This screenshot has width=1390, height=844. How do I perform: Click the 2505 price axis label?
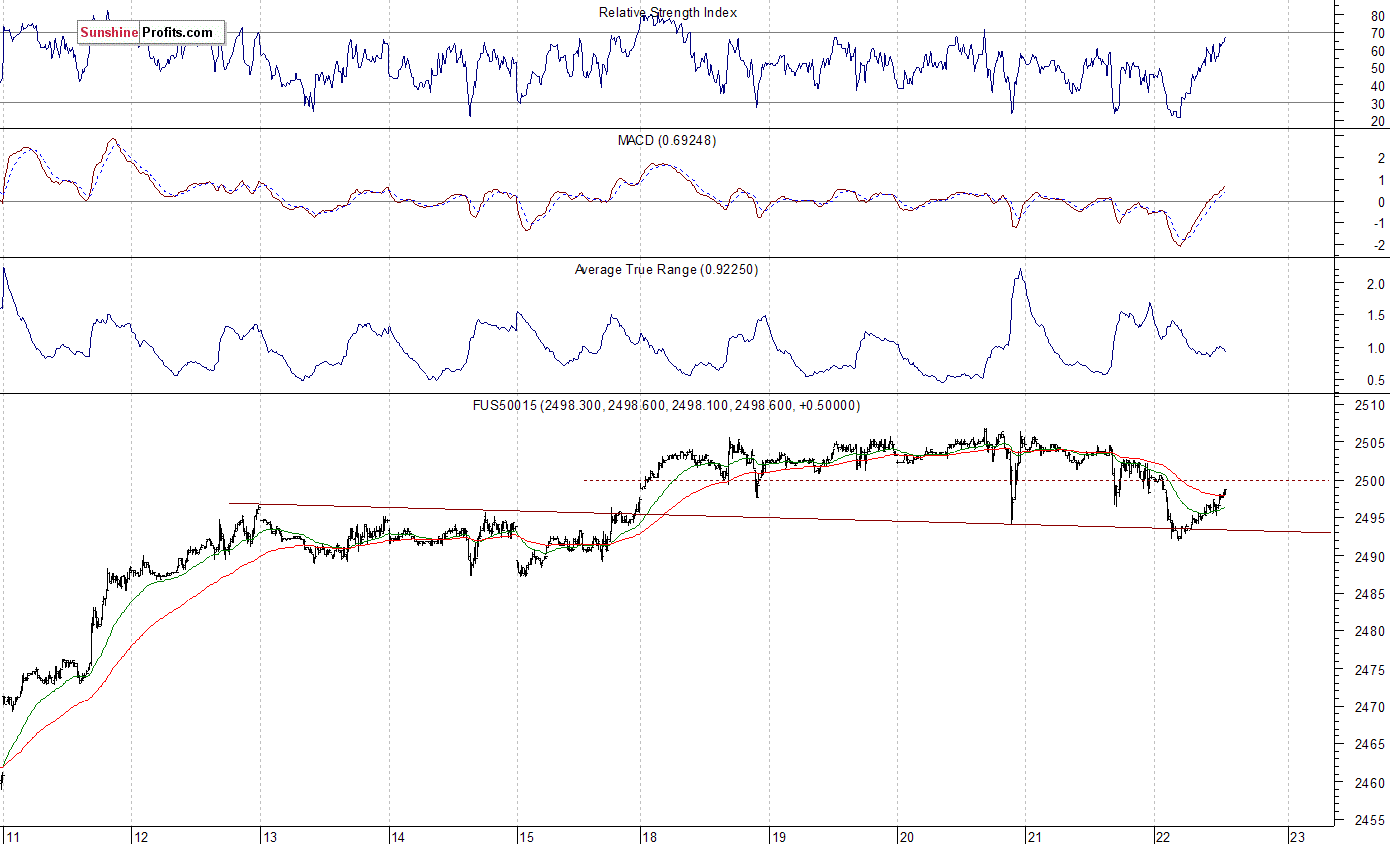pos(1370,443)
